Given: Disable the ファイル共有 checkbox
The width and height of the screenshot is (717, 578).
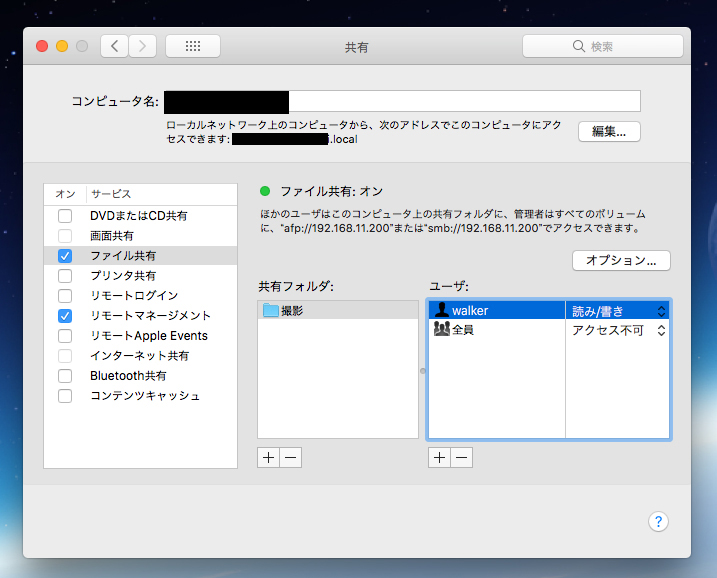Looking at the screenshot, I should tap(65, 256).
